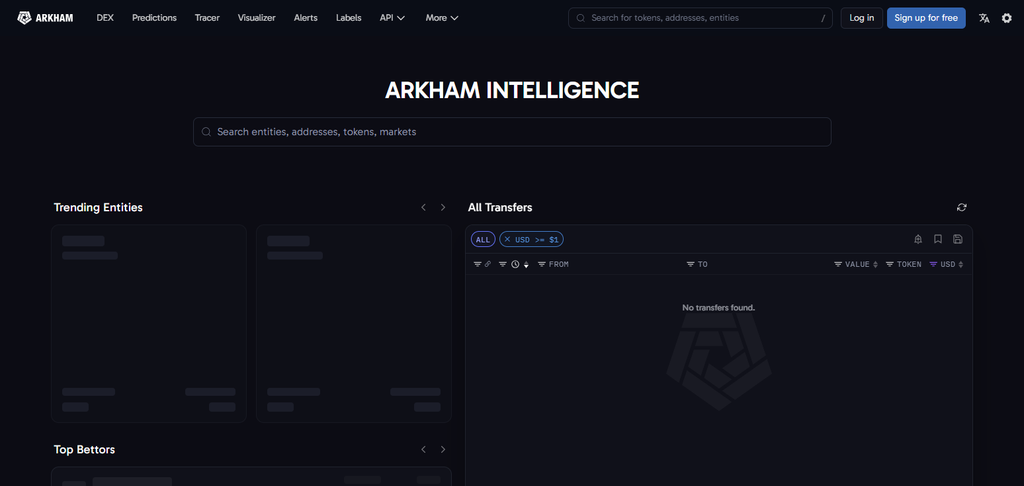Click the header search for tokens field
This screenshot has height=486, width=1024.
pyautogui.click(x=700, y=18)
